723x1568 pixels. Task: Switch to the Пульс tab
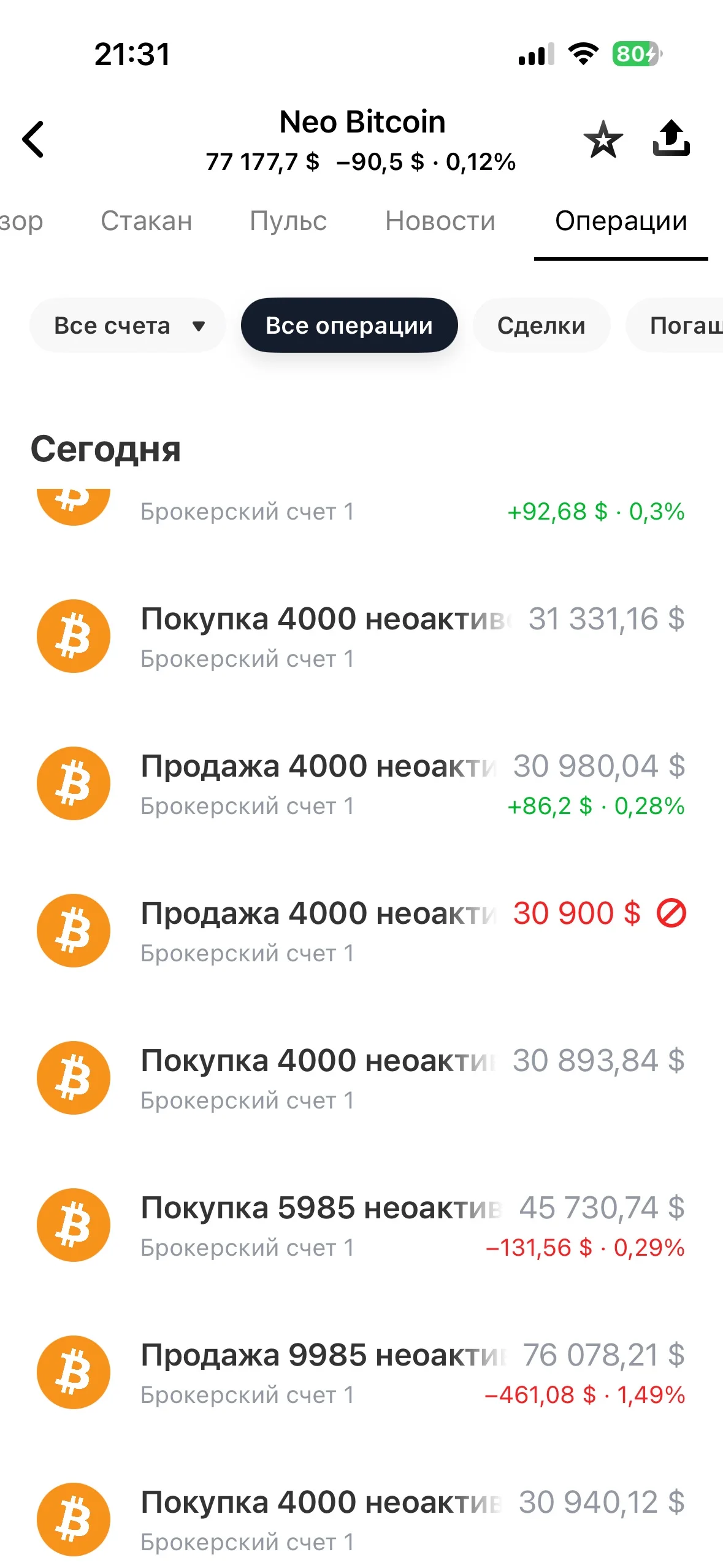click(288, 221)
